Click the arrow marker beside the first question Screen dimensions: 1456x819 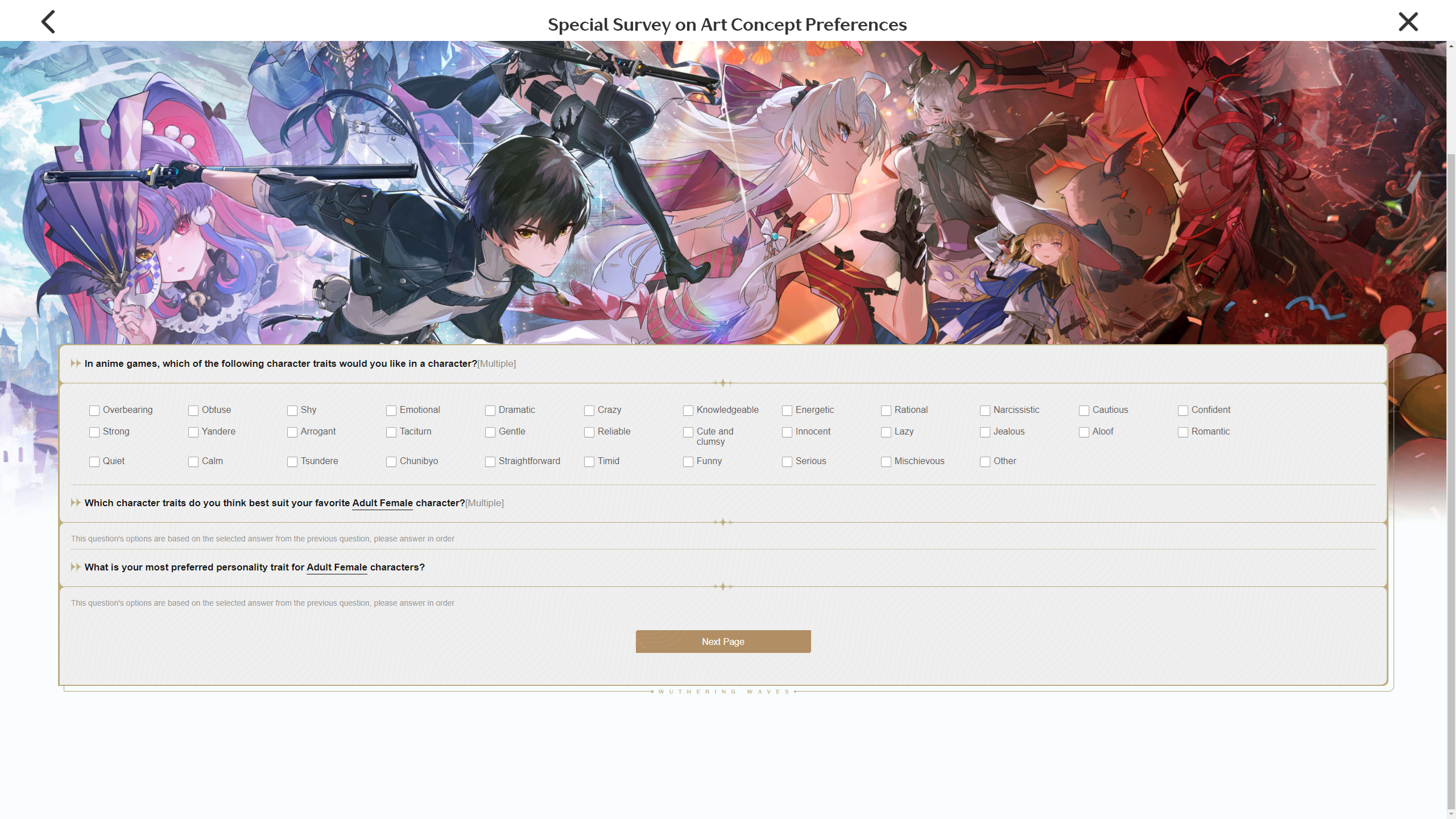[75, 363]
